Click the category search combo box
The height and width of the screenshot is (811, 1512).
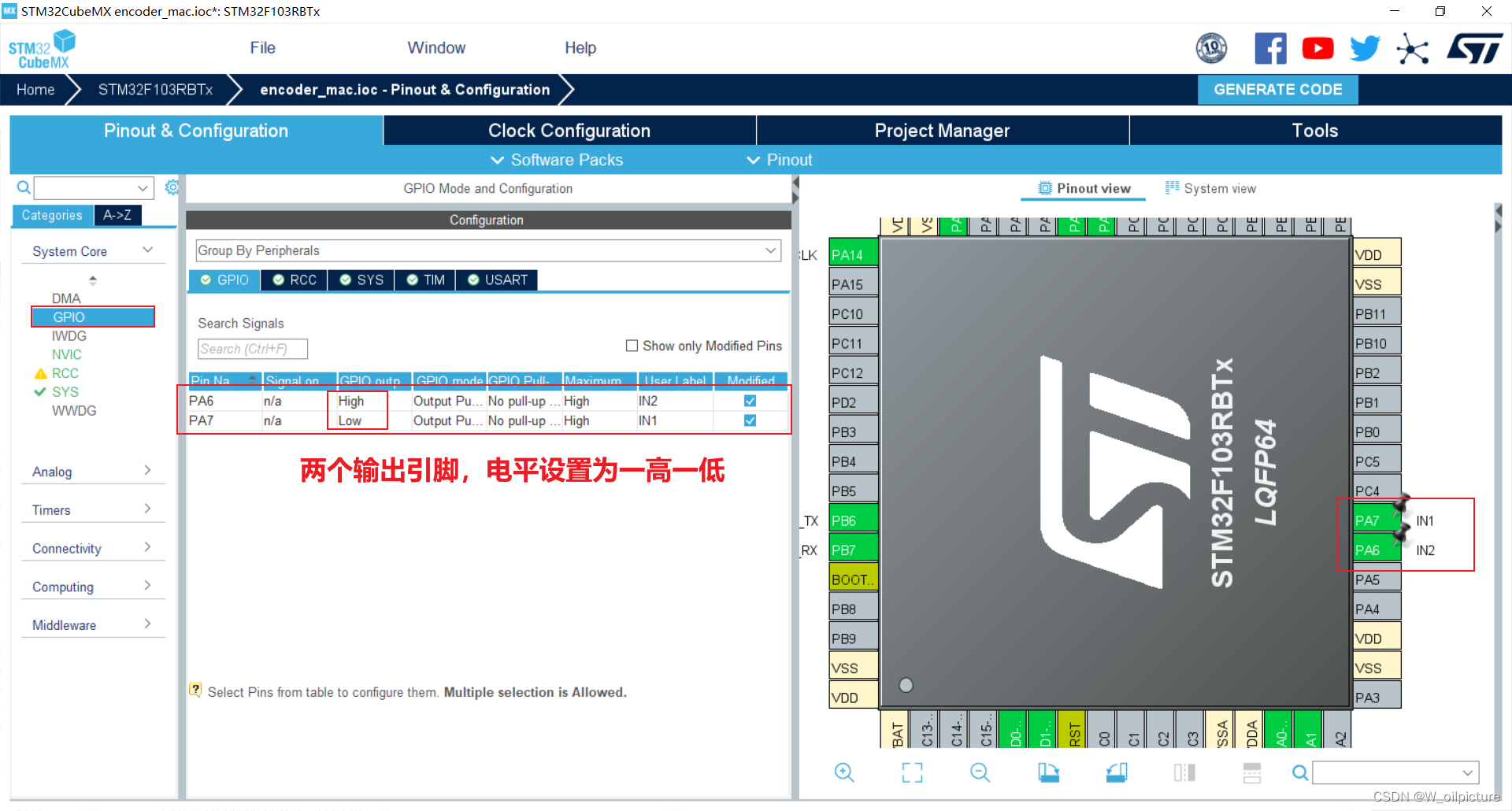[93, 188]
